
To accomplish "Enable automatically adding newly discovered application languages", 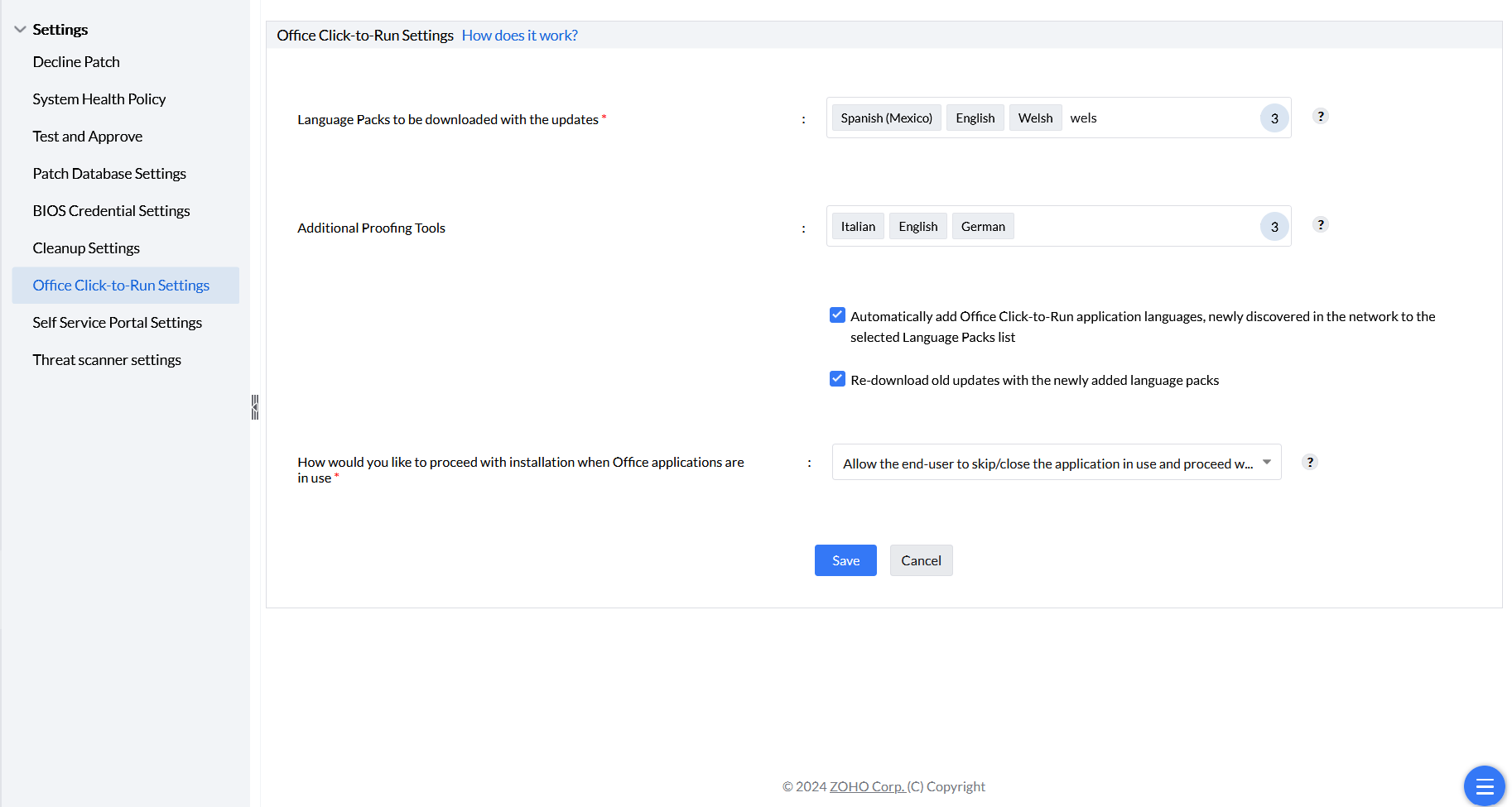I will click(x=837, y=315).
